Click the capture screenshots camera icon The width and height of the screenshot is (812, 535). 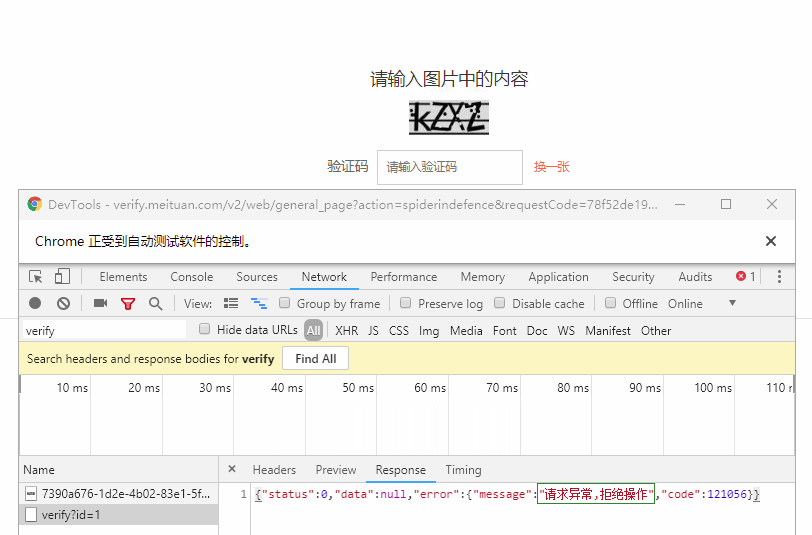coord(100,303)
